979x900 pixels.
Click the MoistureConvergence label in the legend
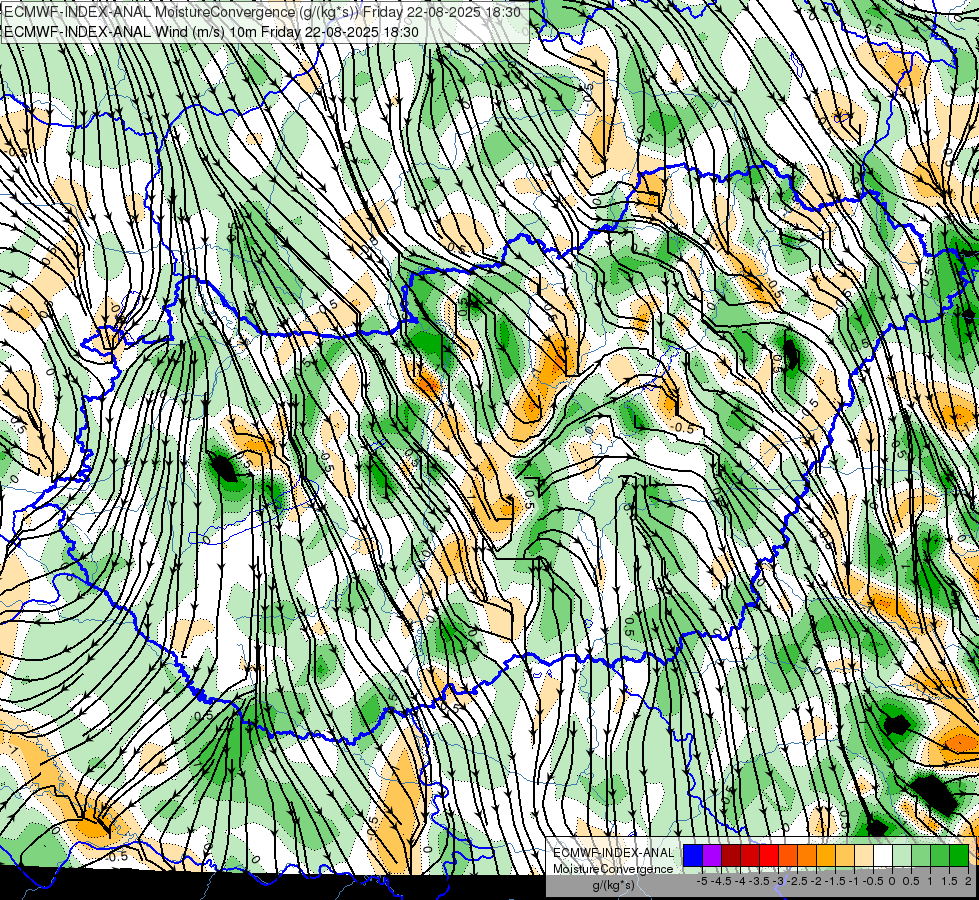tap(613, 869)
